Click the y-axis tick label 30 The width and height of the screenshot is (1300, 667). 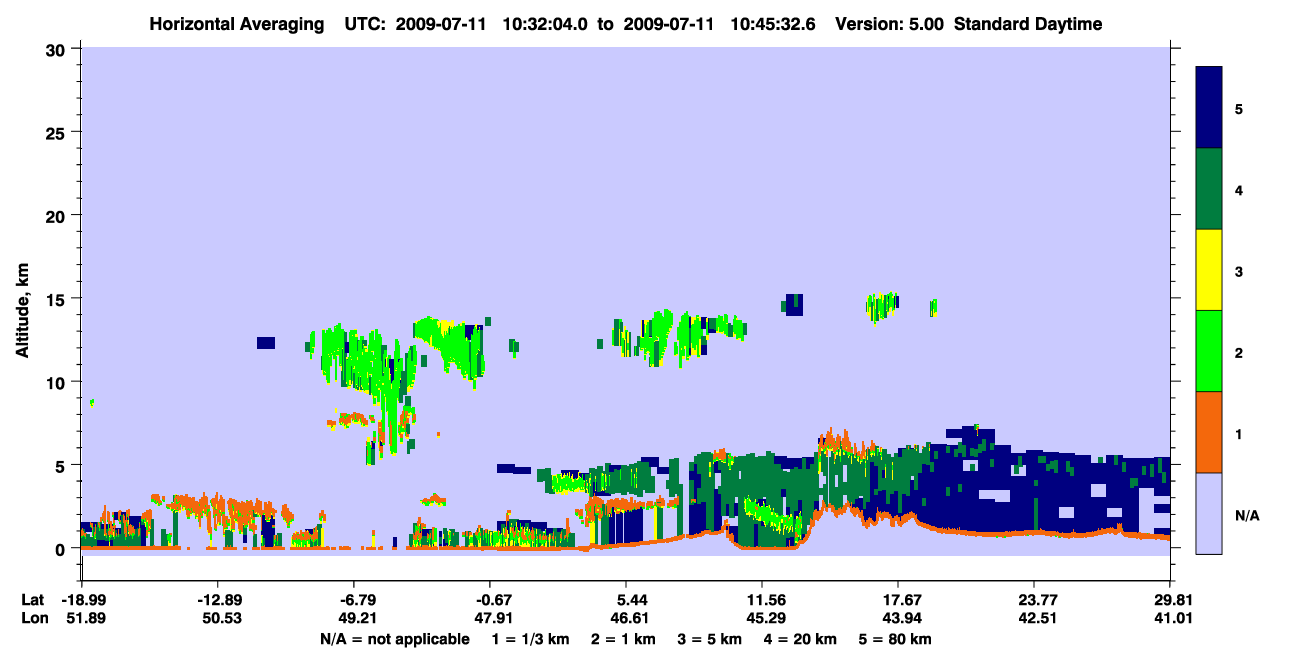point(58,48)
